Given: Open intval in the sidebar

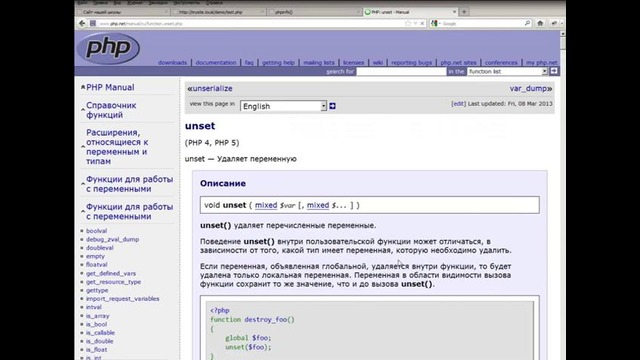Looking at the screenshot, I should coord(93,307).
